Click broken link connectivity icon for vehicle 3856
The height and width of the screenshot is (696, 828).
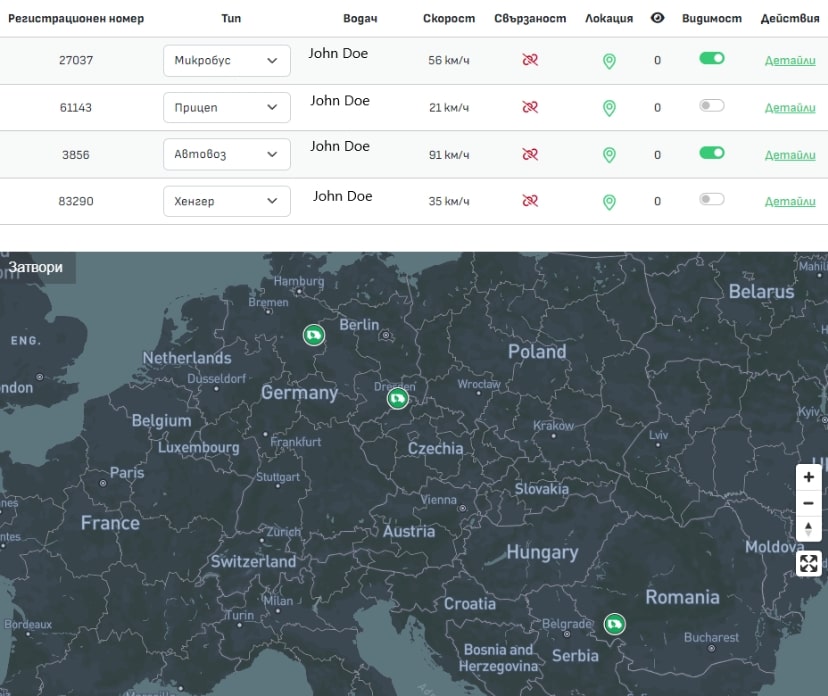[530, 155]
